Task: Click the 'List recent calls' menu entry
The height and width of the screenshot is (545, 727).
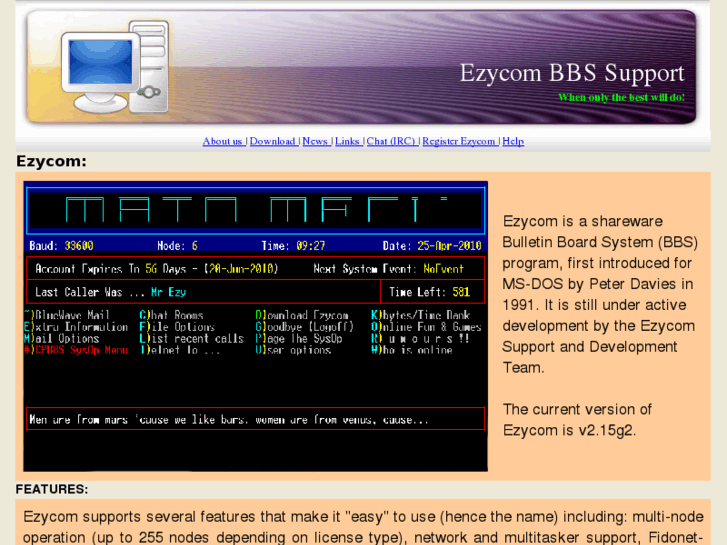Action: tap(191, 339)
